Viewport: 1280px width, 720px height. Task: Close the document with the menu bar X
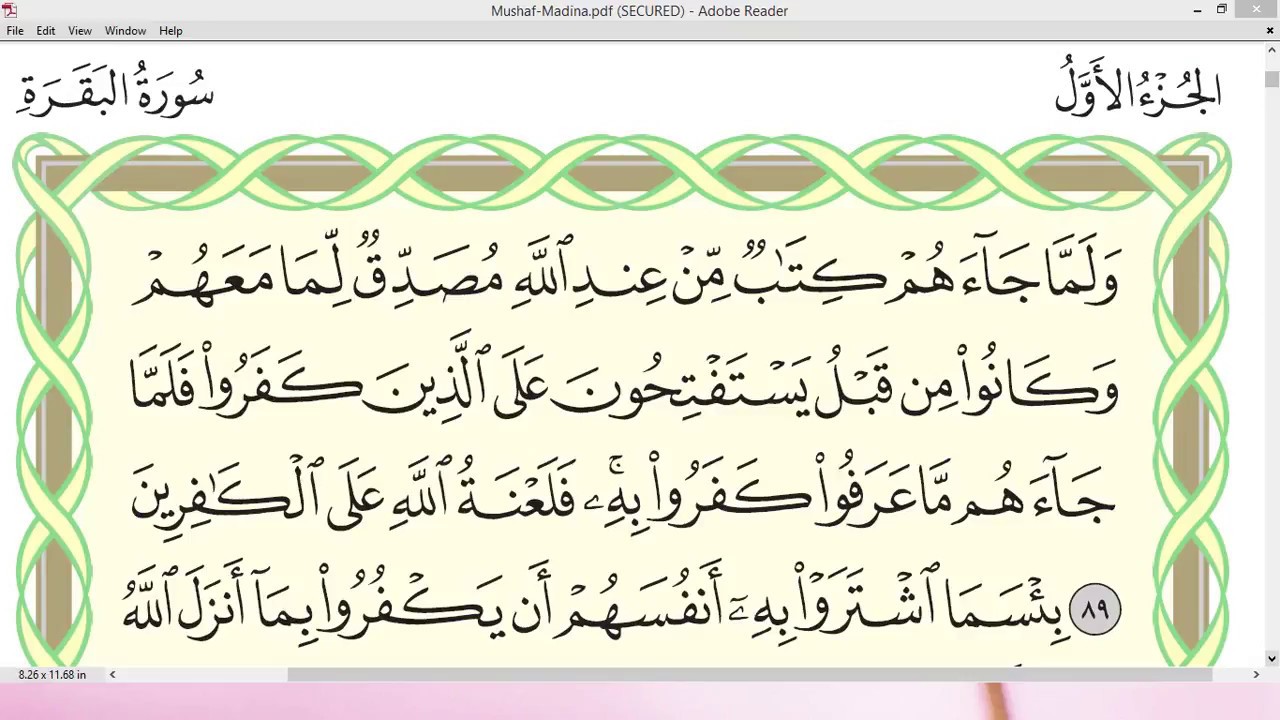[x=1270, y=31]
